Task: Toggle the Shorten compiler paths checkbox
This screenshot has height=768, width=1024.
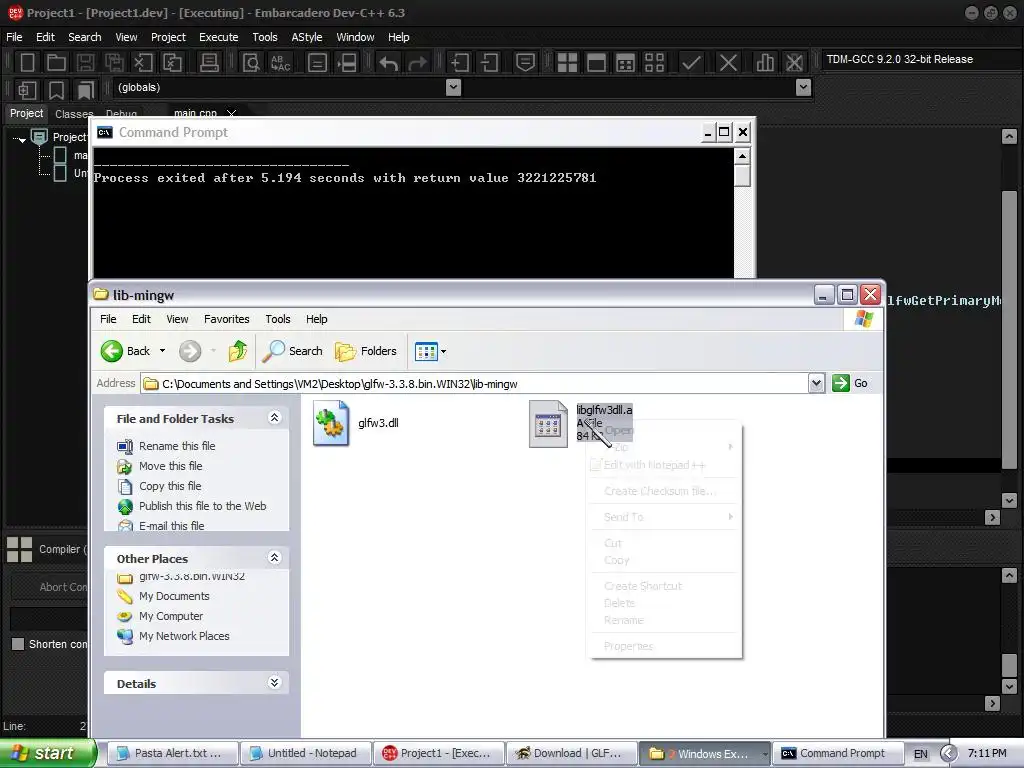Action: (18, 644)
